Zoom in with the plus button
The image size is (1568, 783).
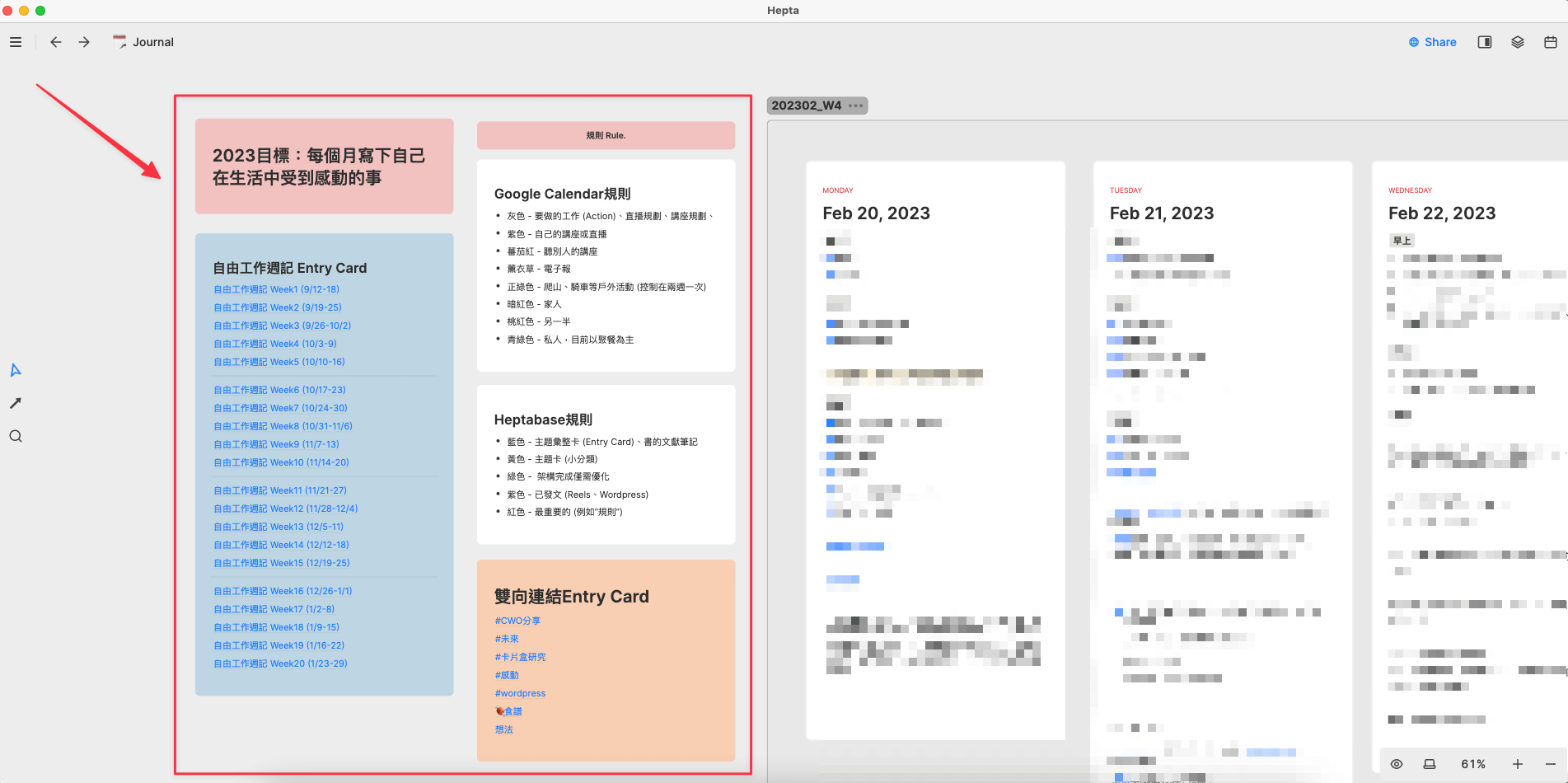point(1517,764)
